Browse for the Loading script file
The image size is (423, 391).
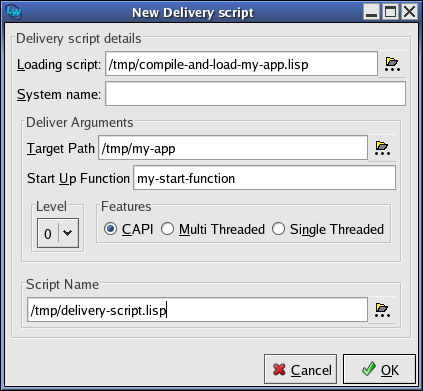392,64
